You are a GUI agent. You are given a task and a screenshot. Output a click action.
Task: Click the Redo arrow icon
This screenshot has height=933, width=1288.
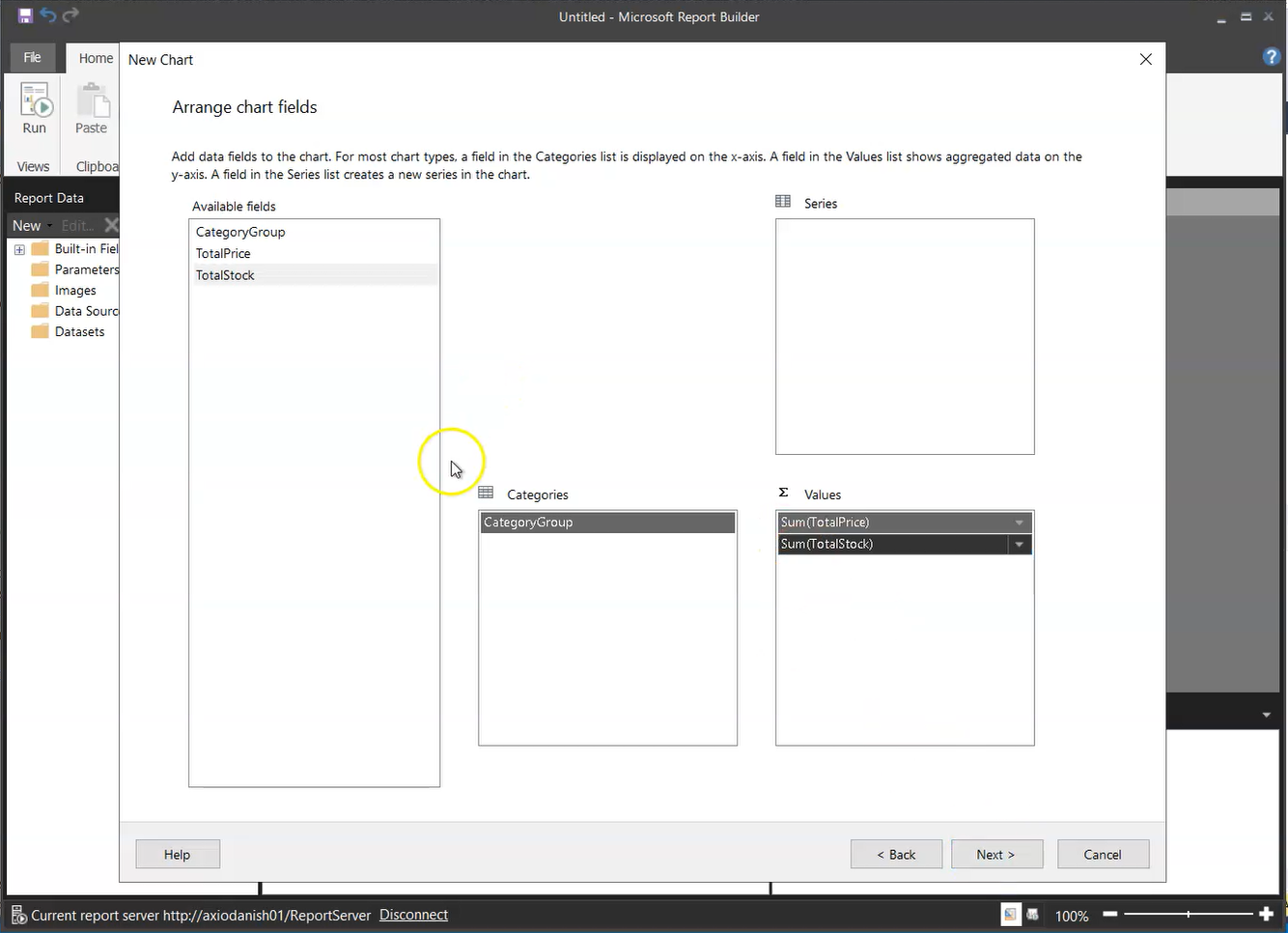tap(70, 15)
